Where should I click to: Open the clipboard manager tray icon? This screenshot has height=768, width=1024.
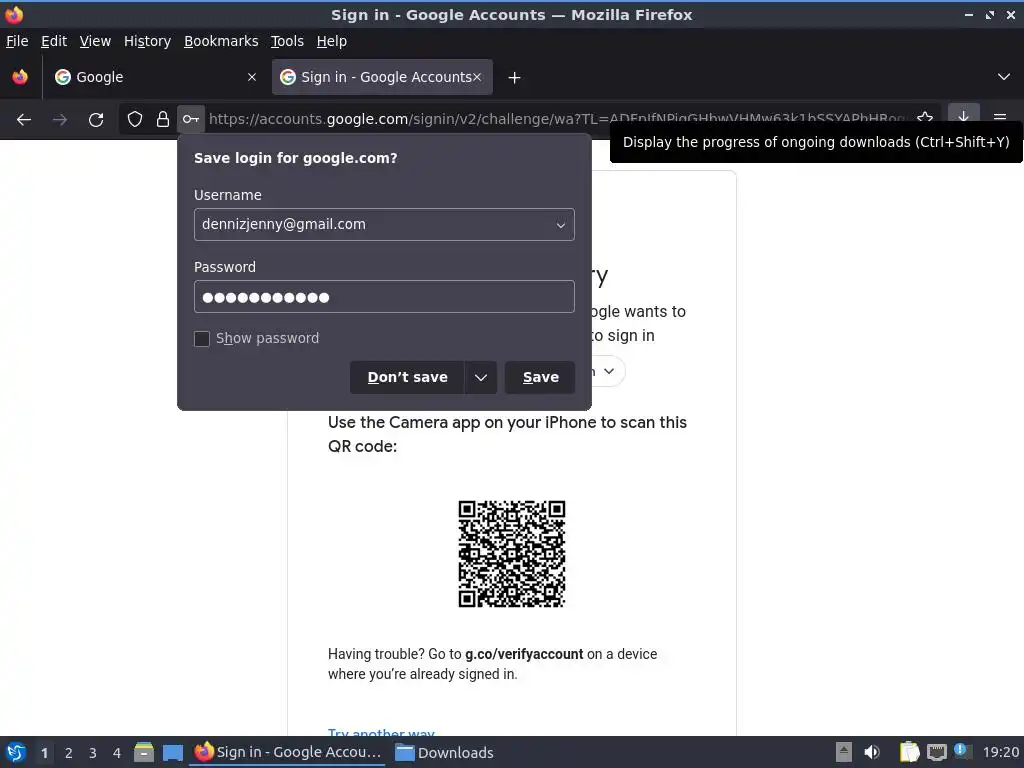pos(909,752)
